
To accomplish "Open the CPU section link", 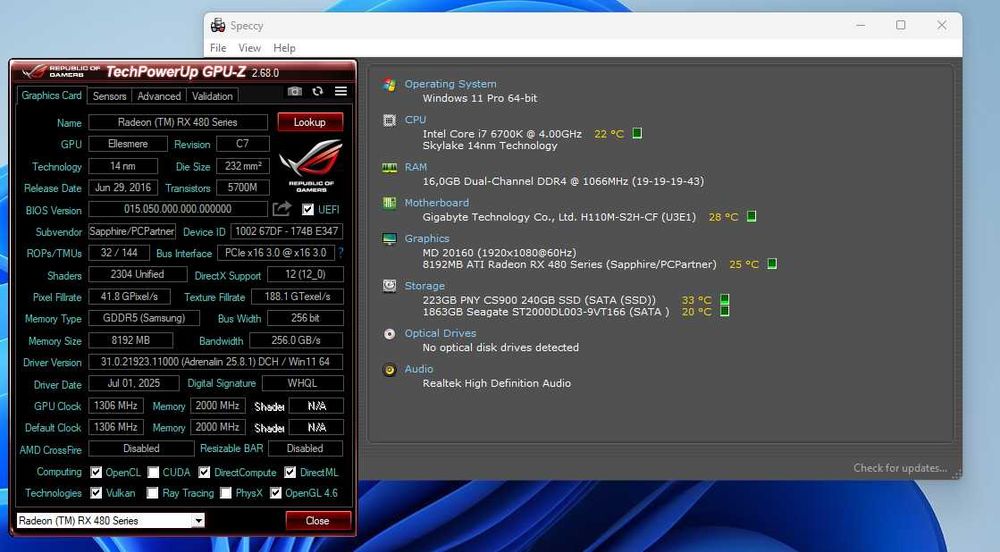I will 415,120.
